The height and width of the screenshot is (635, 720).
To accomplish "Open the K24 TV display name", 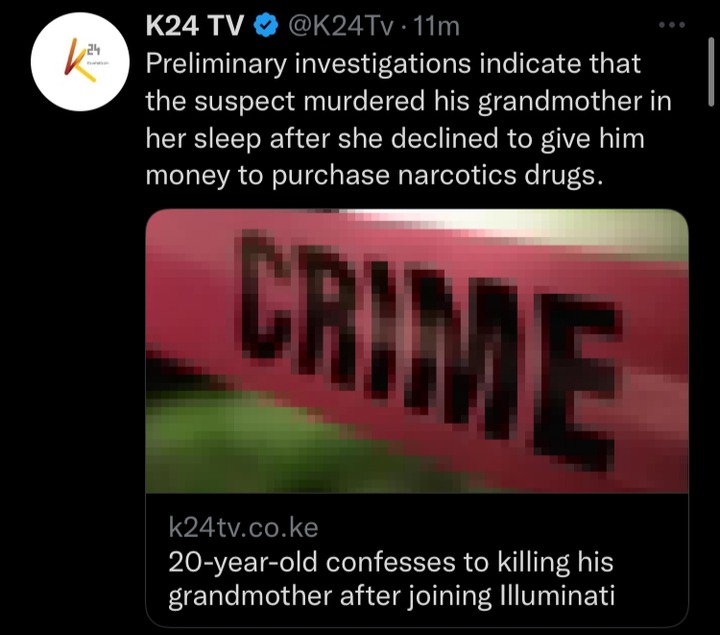I will click(195, 26).
